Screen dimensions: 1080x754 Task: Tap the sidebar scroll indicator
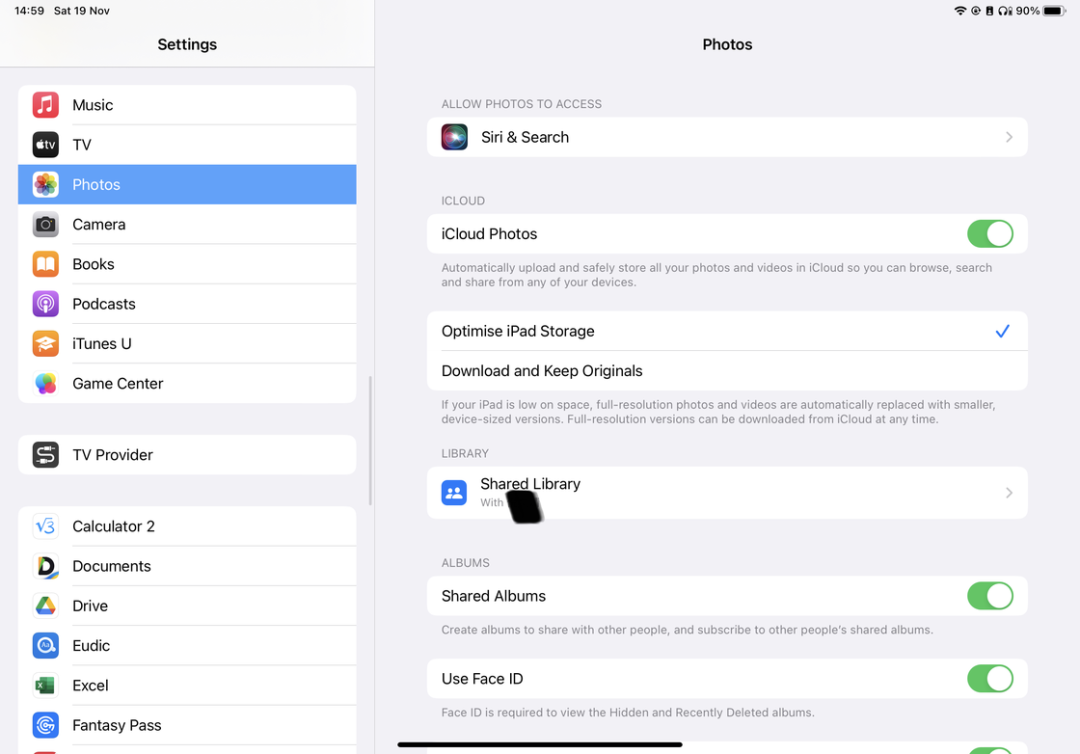(371, 441)
